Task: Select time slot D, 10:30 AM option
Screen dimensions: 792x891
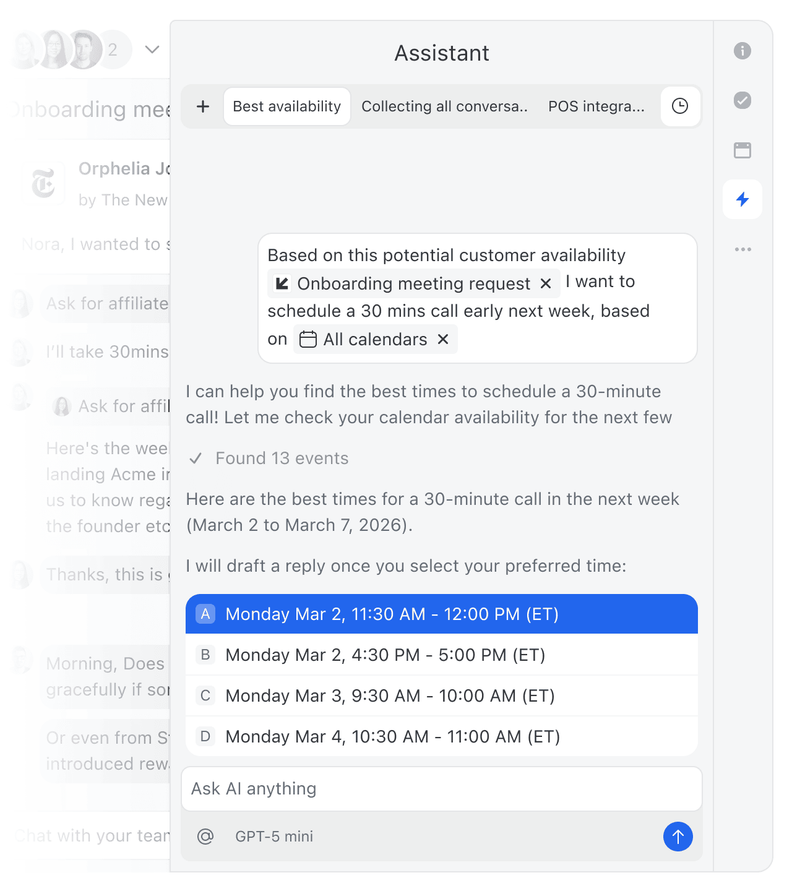Action: [x=442, y=736]
